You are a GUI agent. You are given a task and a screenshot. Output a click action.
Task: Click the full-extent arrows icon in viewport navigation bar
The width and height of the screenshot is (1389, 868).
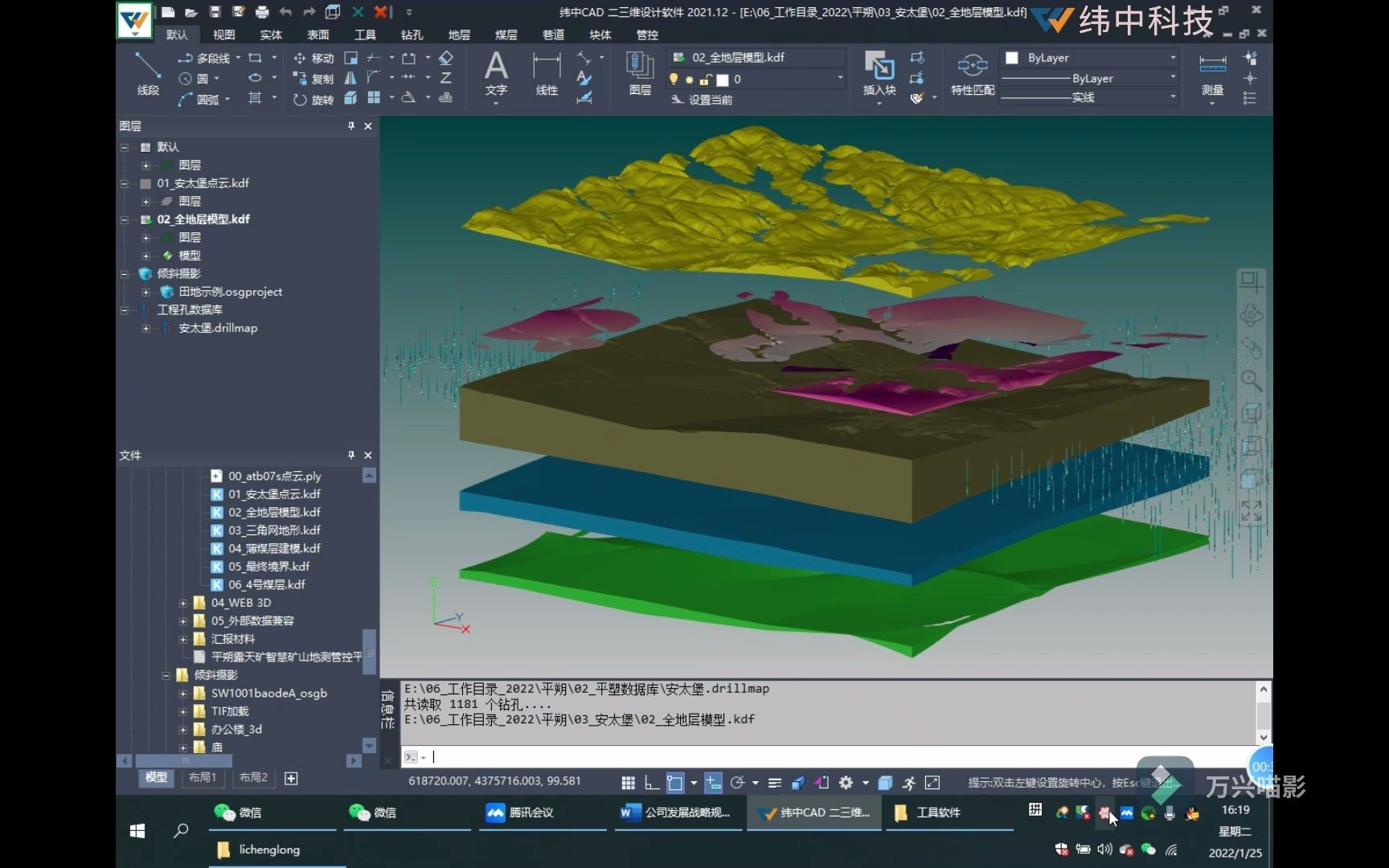coord(1251,510)
